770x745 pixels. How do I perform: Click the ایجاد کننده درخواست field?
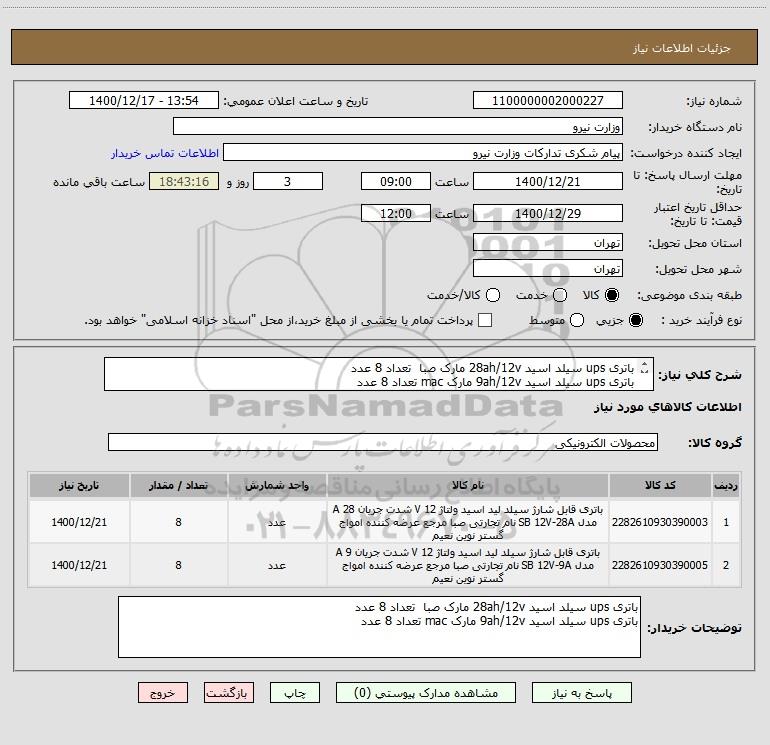[x=423, y=152]
